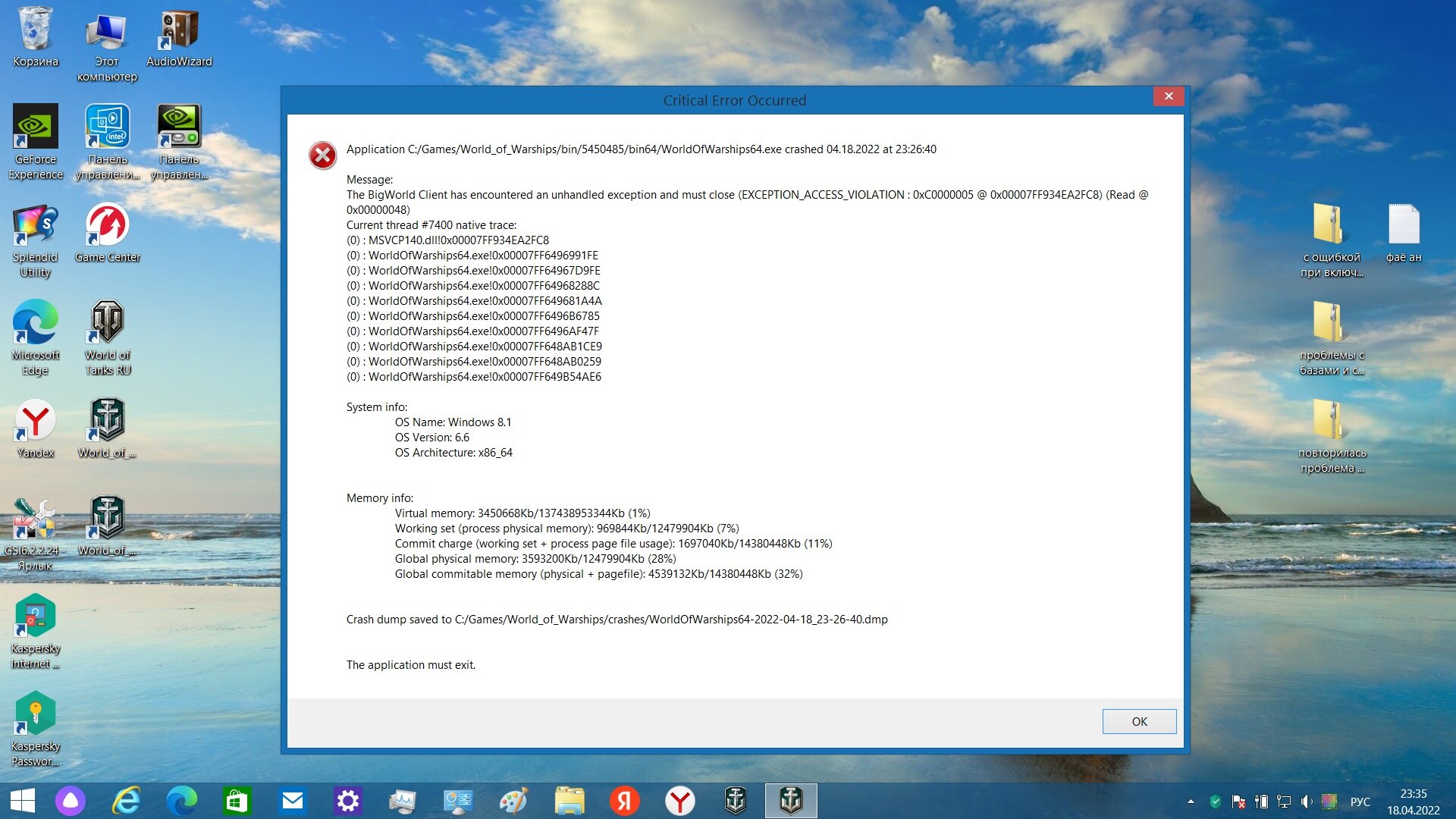Select the World_of_ shortcut beside Yandex
The image size is (1456, 819).
click(x=107, y=428)
